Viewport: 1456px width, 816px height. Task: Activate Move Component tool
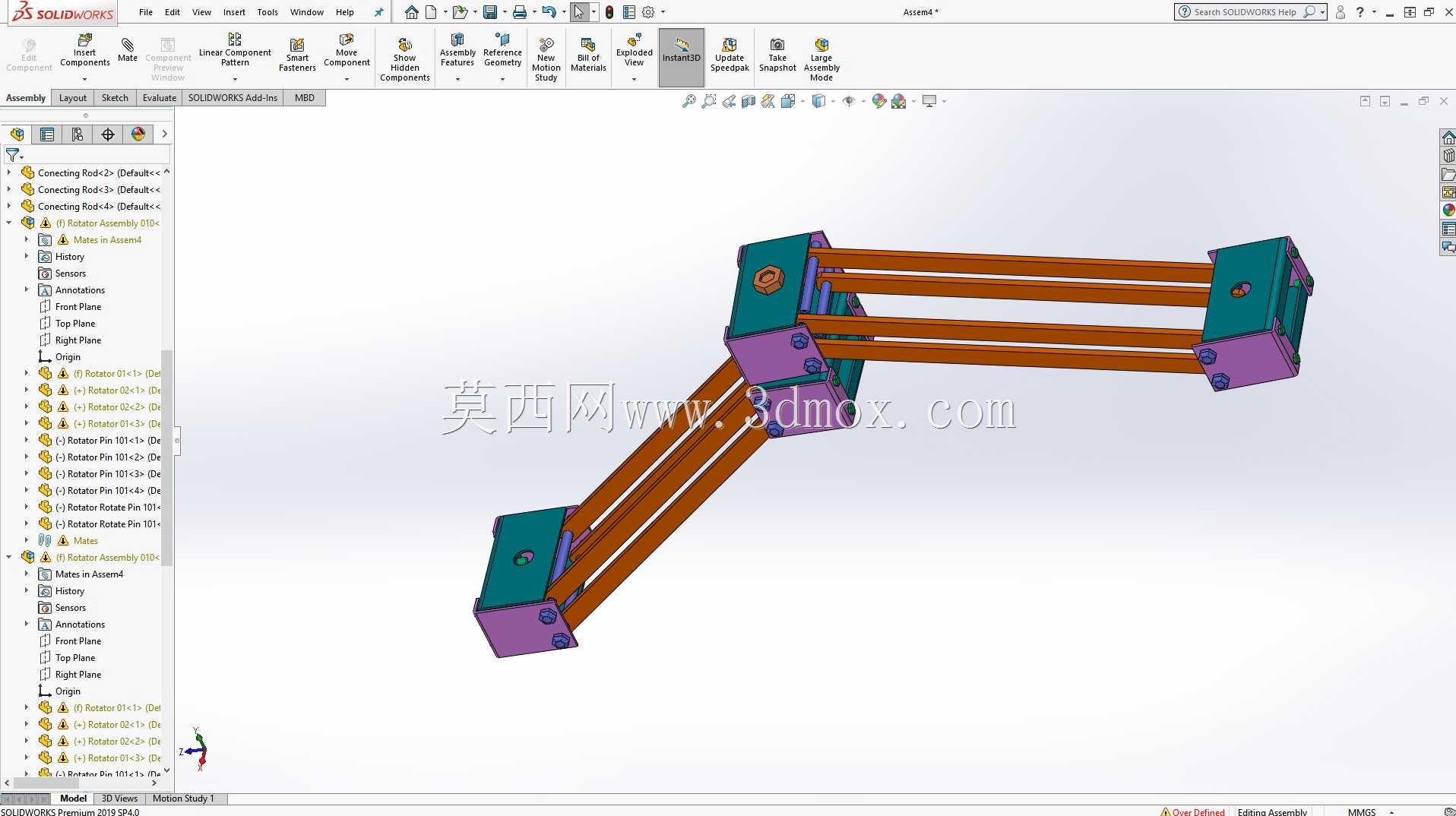tap(347, 50)
